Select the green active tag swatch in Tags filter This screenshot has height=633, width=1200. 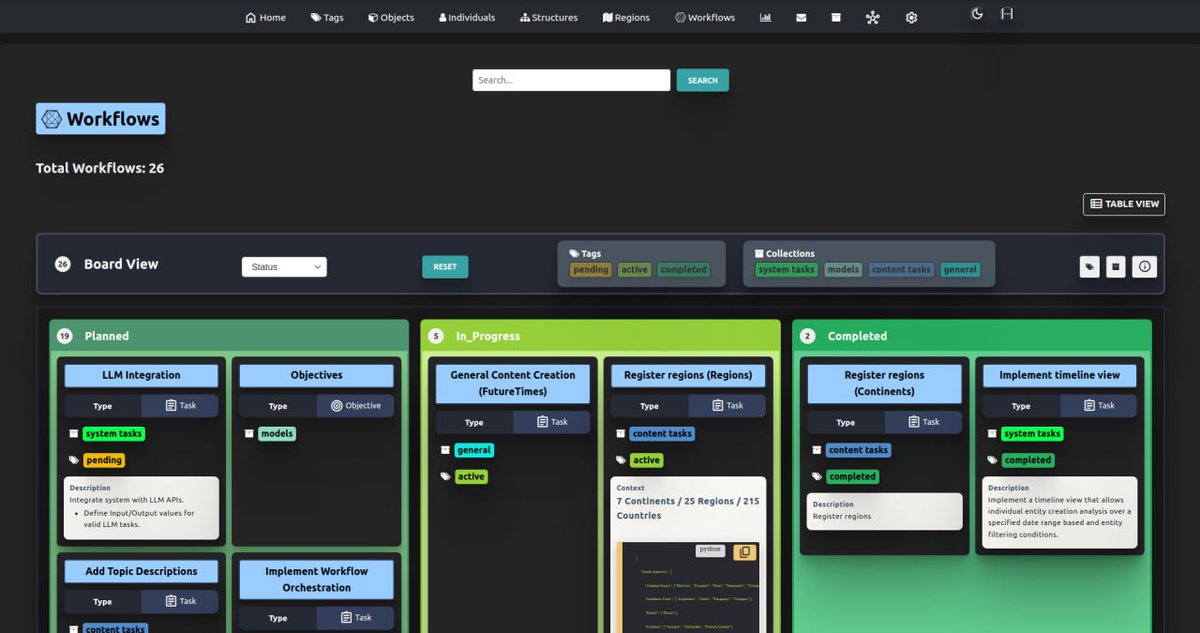click(634, 269)
